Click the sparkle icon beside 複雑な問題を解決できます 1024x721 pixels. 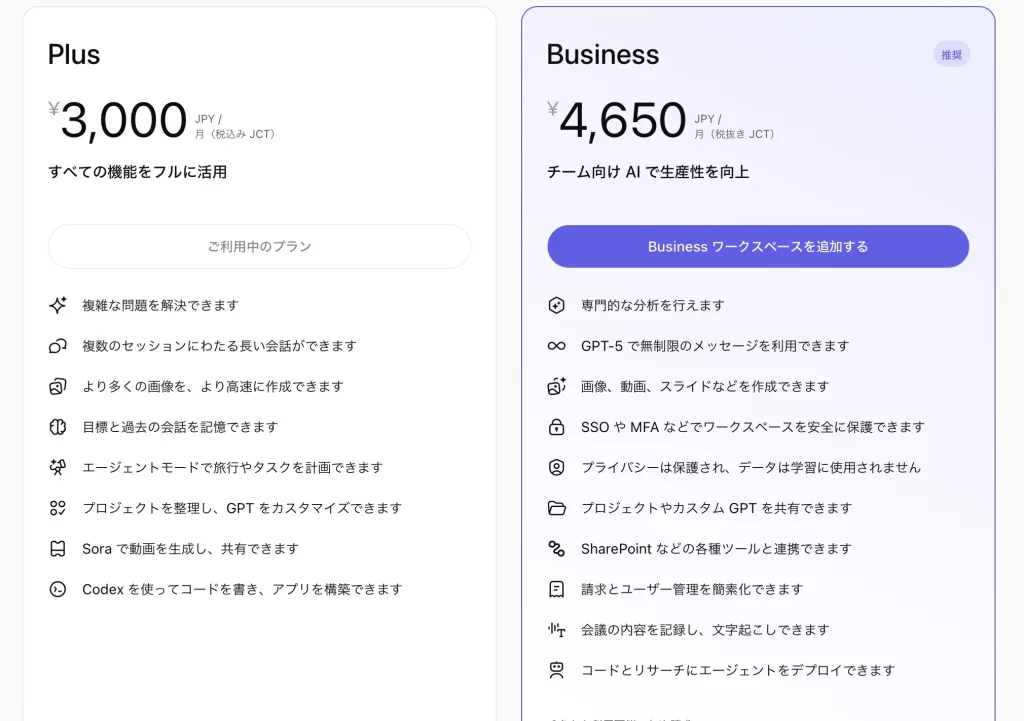(58, 305)
